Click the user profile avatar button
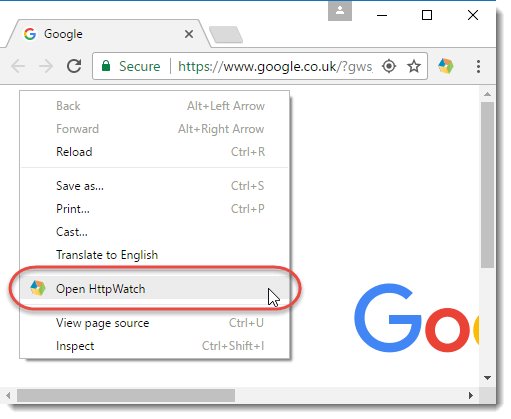 click(340, 11)
